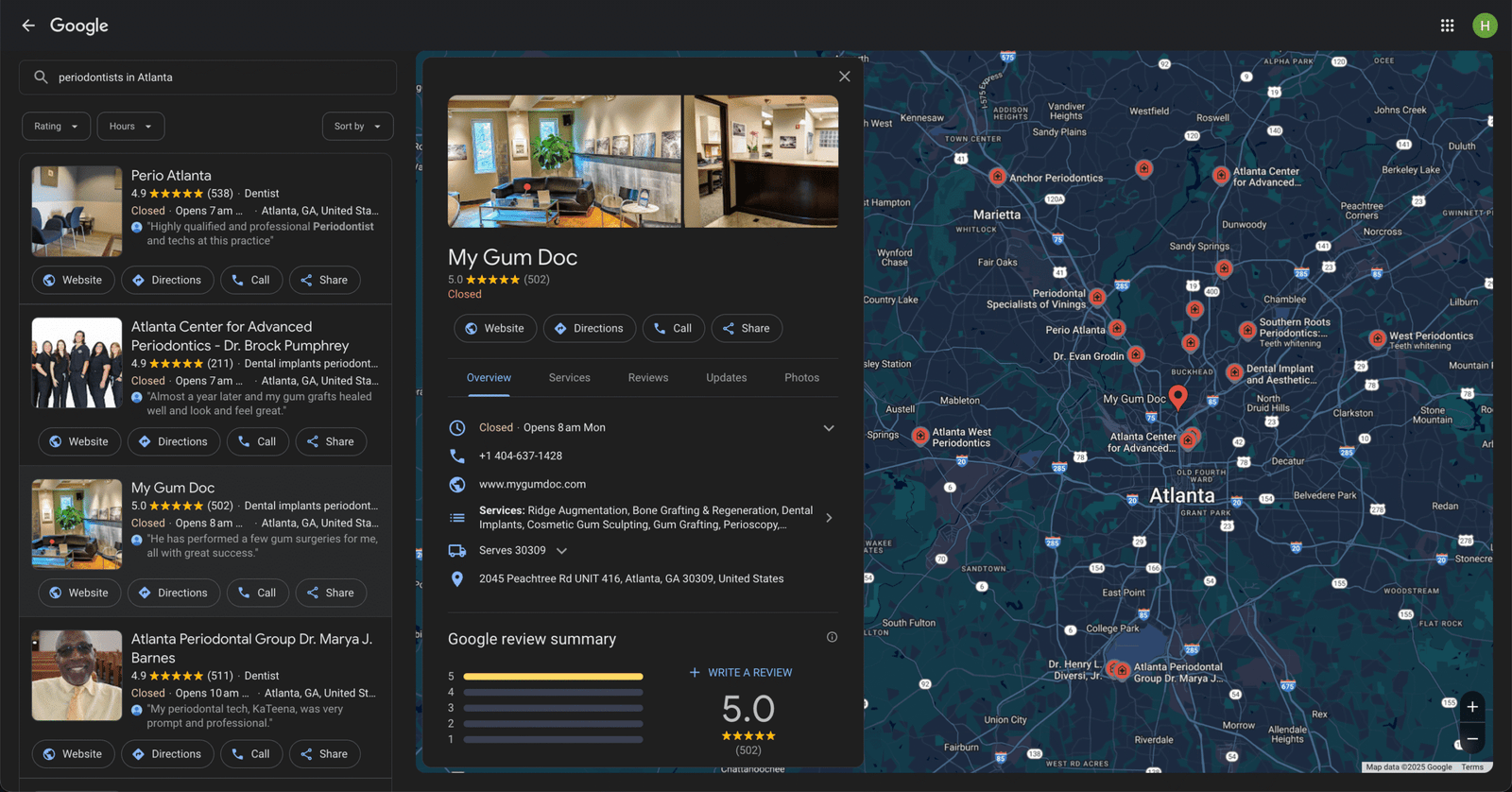Click Write a Review
Screen dimensions: 1512x792
coord(741,673)
